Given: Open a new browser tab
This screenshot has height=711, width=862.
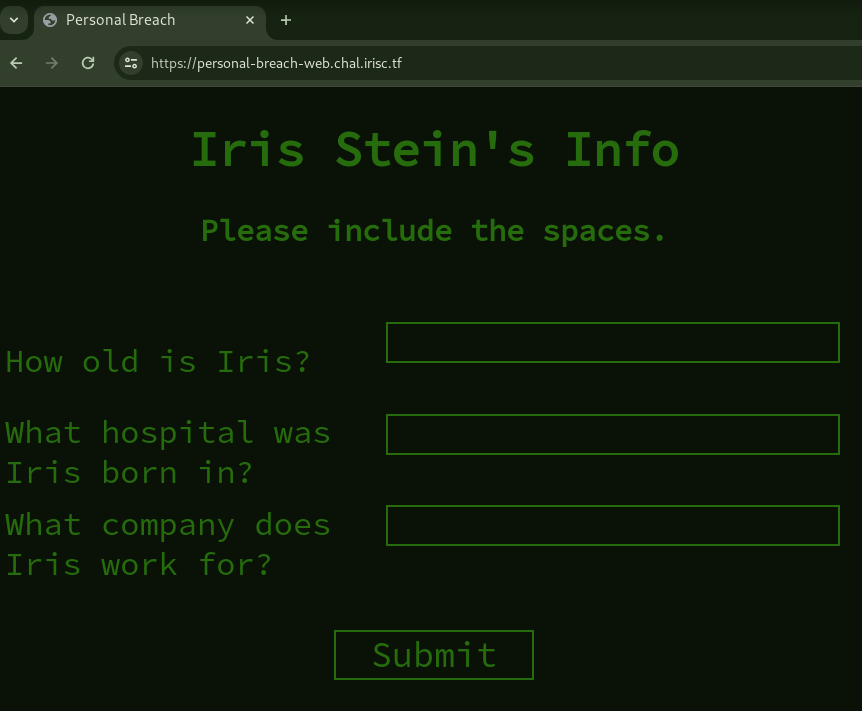Looking at the screenshot, I should point(286,20).
